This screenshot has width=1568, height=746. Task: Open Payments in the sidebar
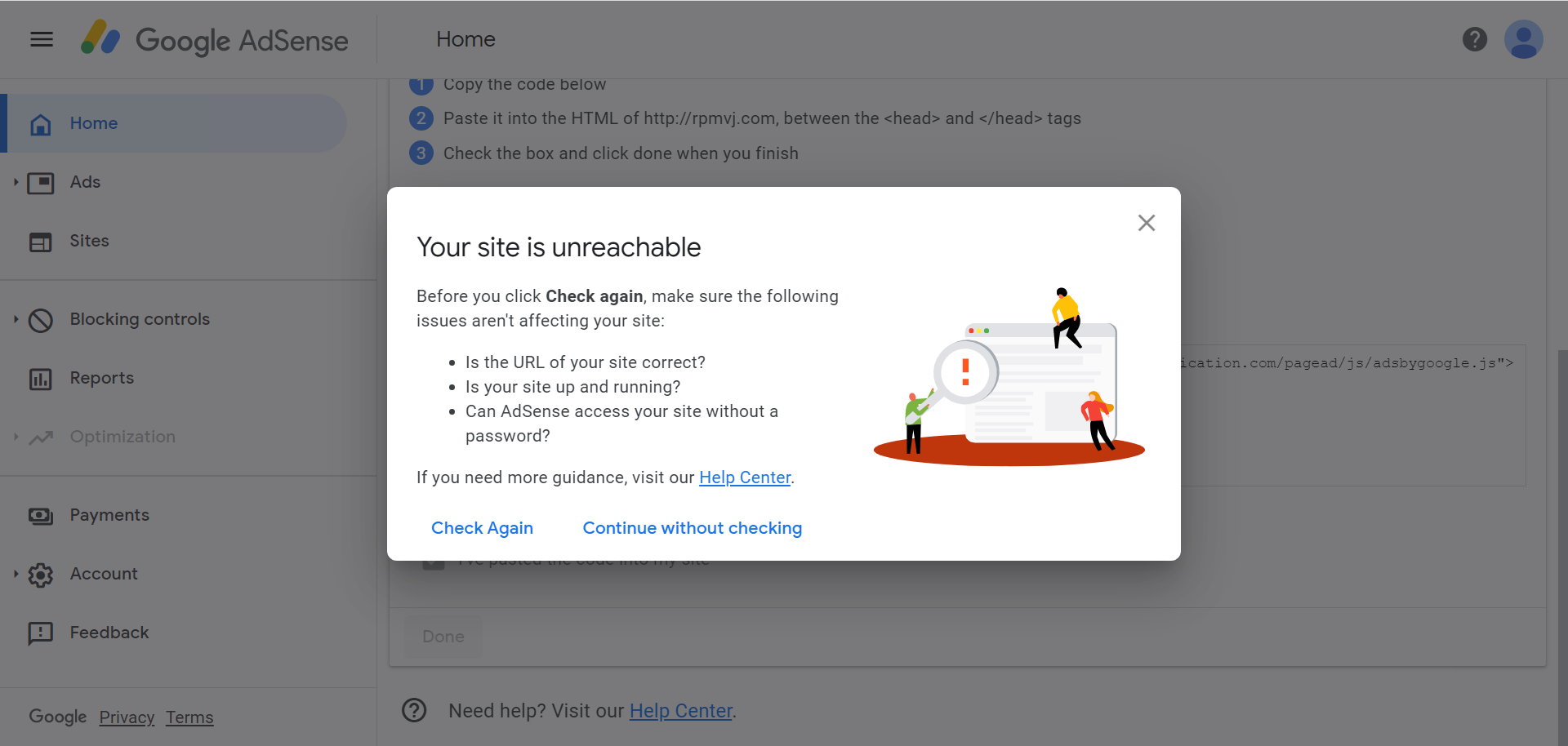click(x=109, y=515)
